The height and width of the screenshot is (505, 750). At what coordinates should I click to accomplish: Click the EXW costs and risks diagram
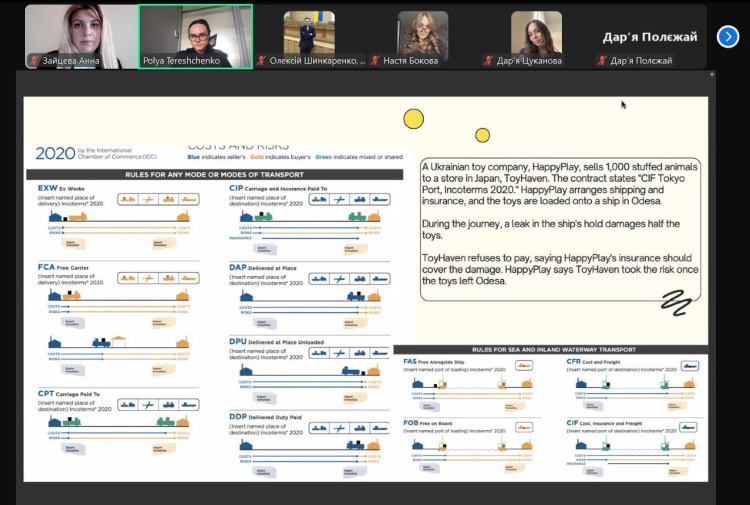pyautogui.click(x=119, y=230)
